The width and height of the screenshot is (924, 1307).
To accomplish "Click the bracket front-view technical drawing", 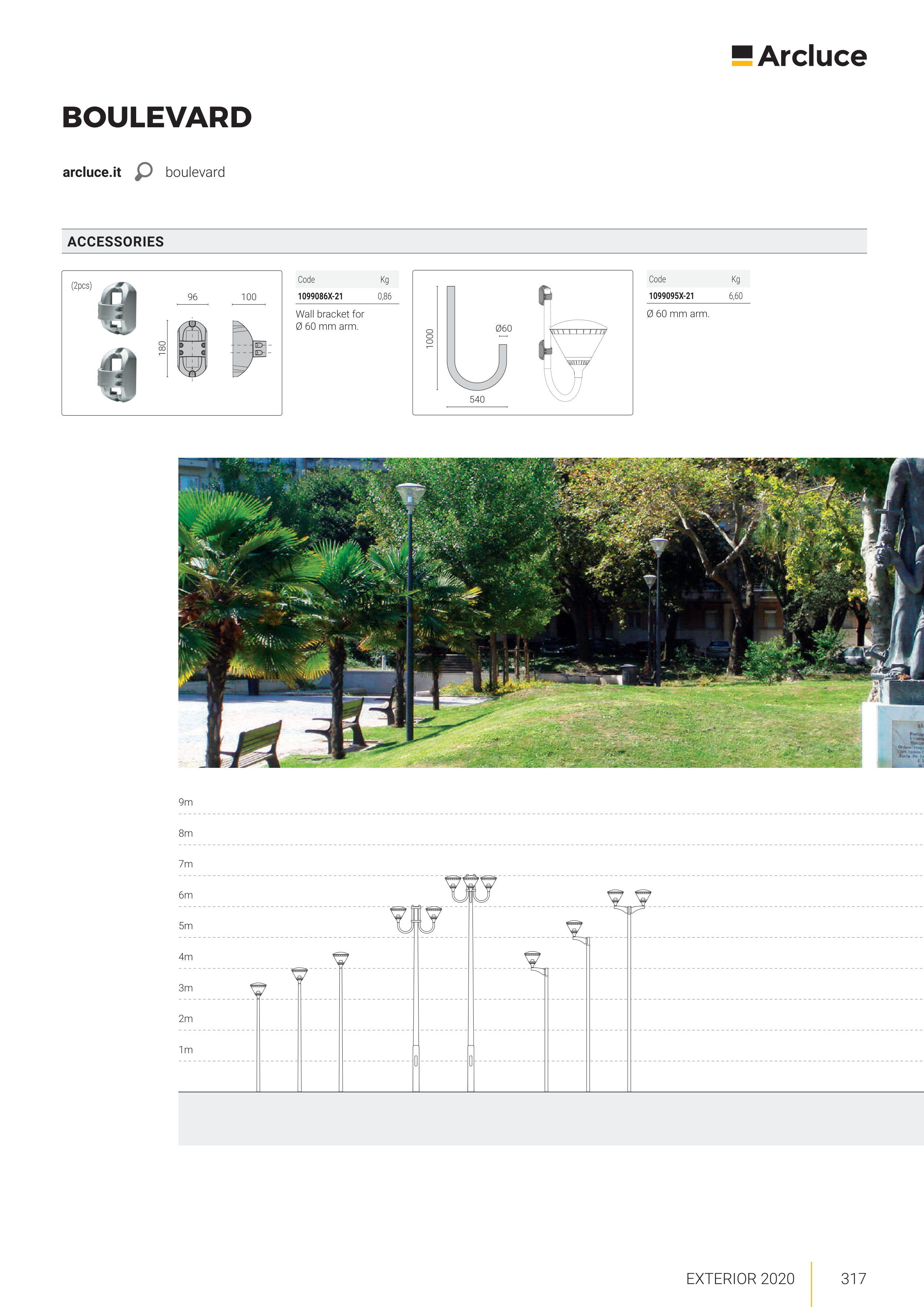I will [192, 348].
